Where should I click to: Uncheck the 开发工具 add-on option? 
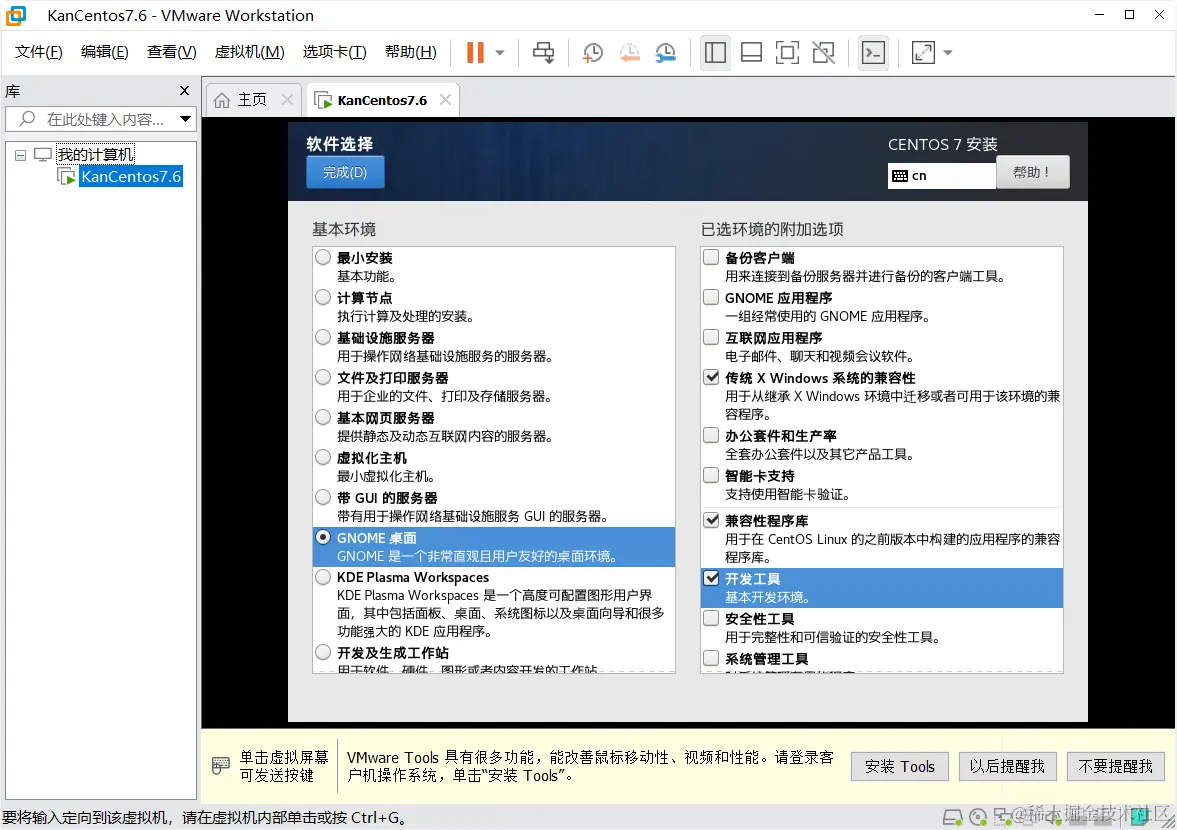pos(712,578)
